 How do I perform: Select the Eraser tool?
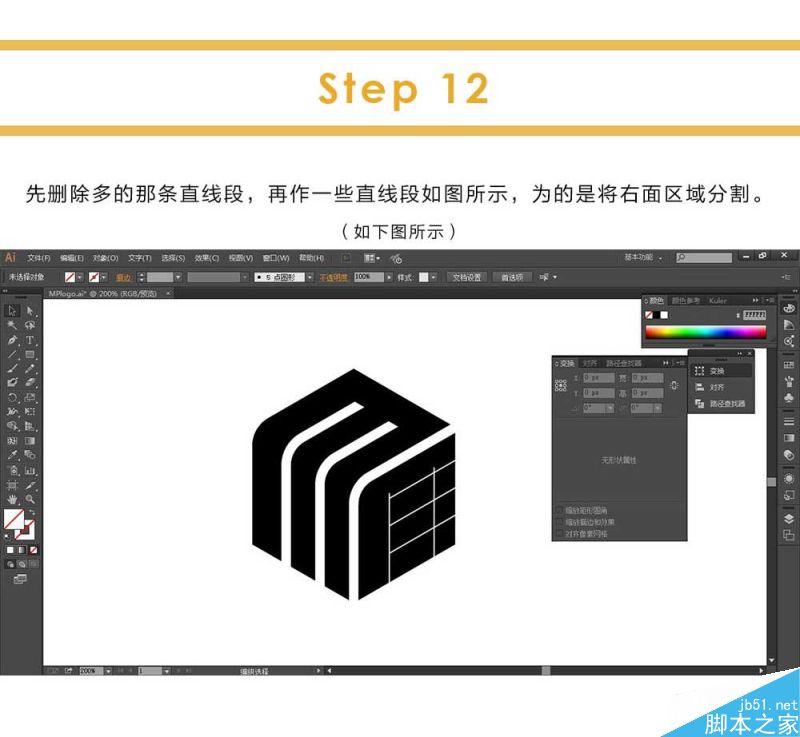pos(30,382)
